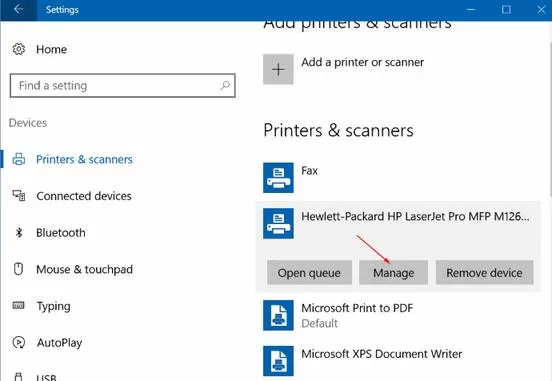The height and width of the screenshot is (381, 552).
Task: Click the Bluetooth sidebar icon
Action: point(19,233)
